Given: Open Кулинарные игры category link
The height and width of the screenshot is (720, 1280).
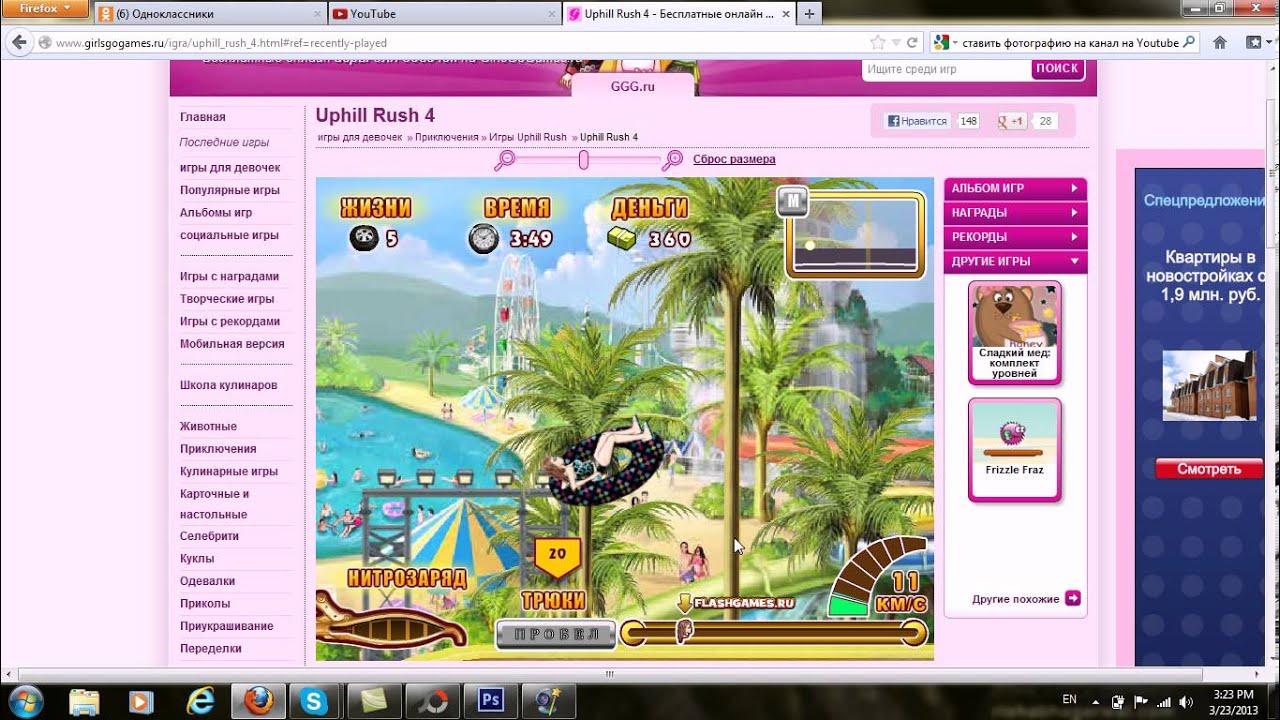Looking at the screenshot, I should 229,471.
